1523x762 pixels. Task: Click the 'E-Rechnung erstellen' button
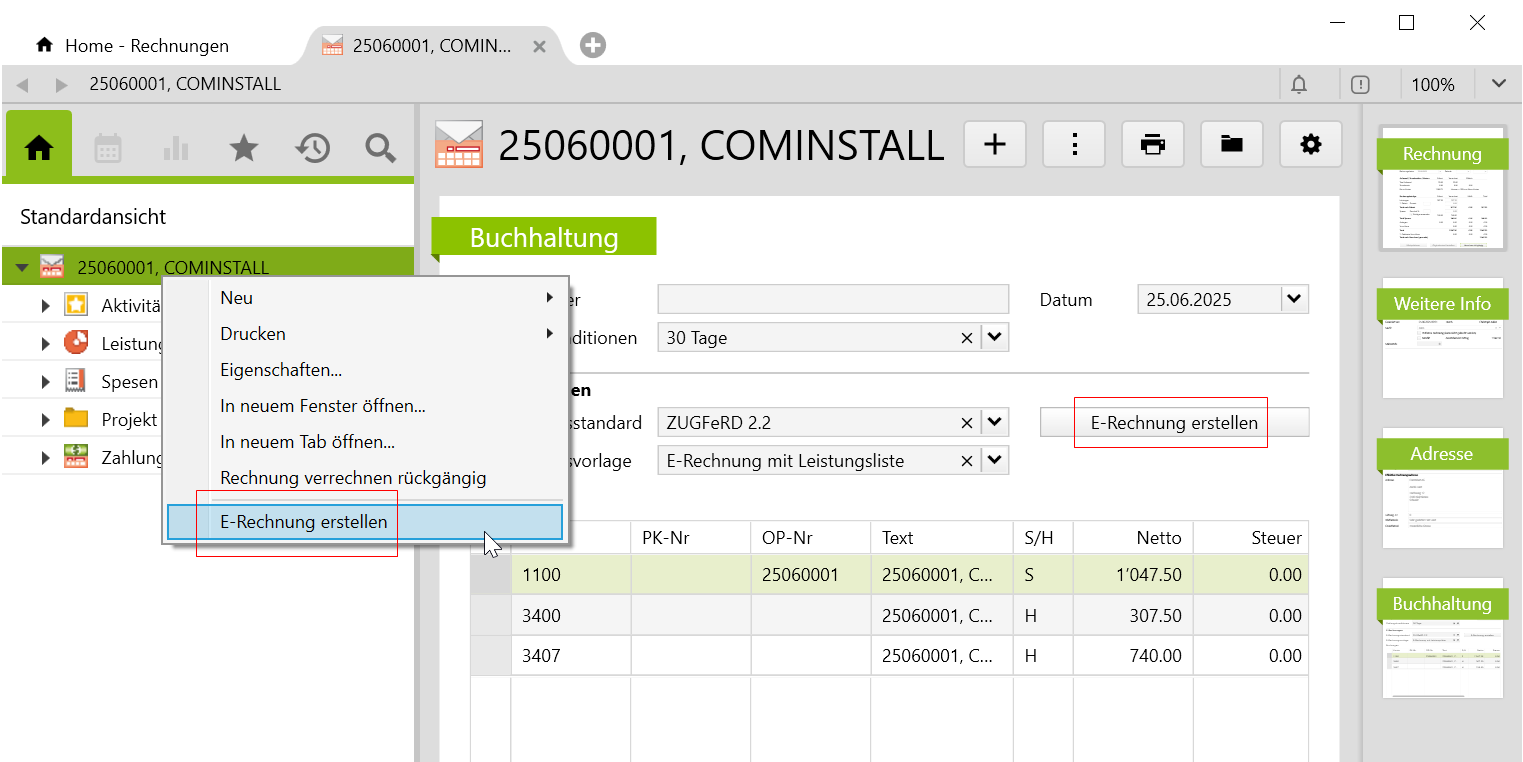[1174, 423]
